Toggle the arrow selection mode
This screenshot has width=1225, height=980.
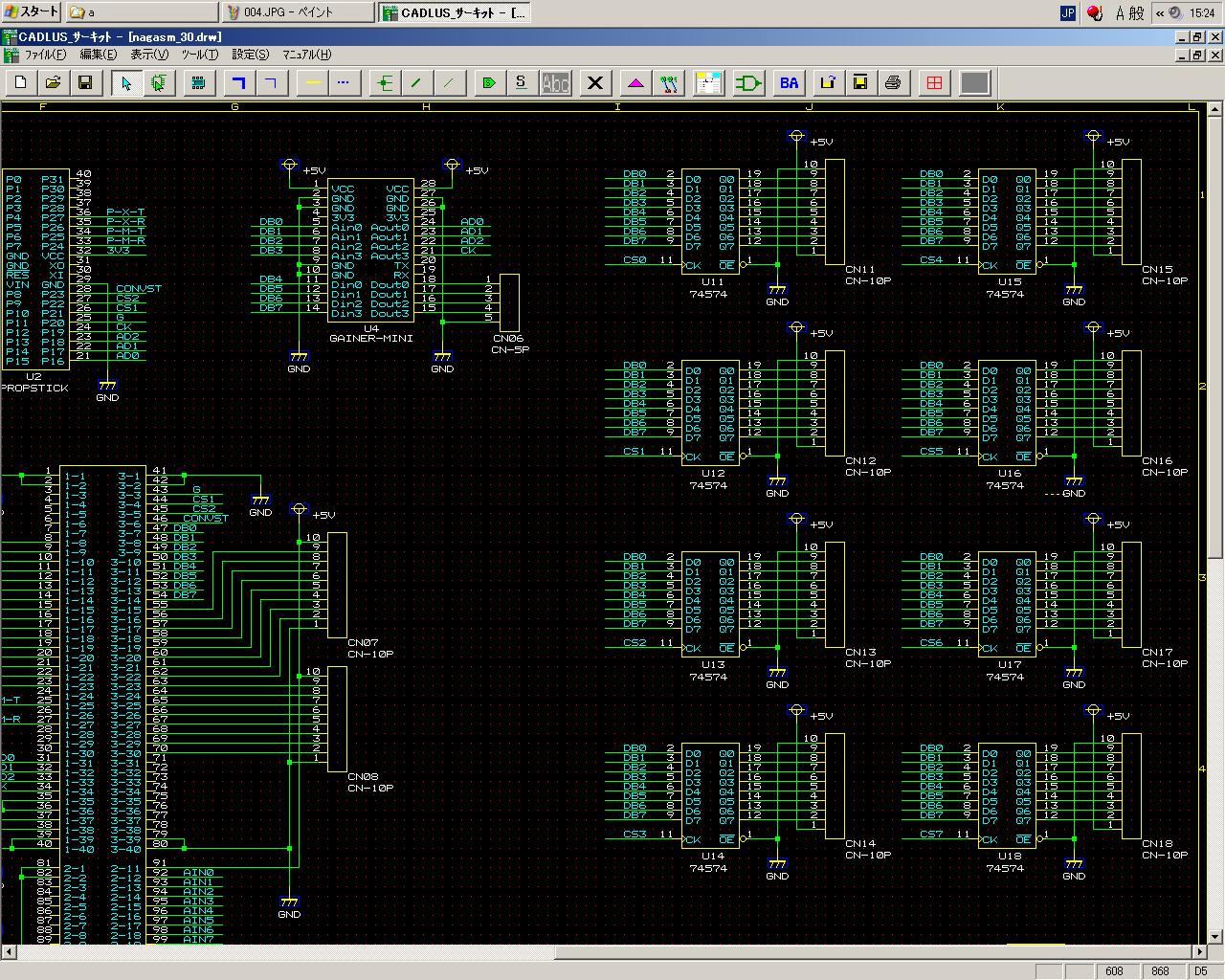tap(126, 83)
